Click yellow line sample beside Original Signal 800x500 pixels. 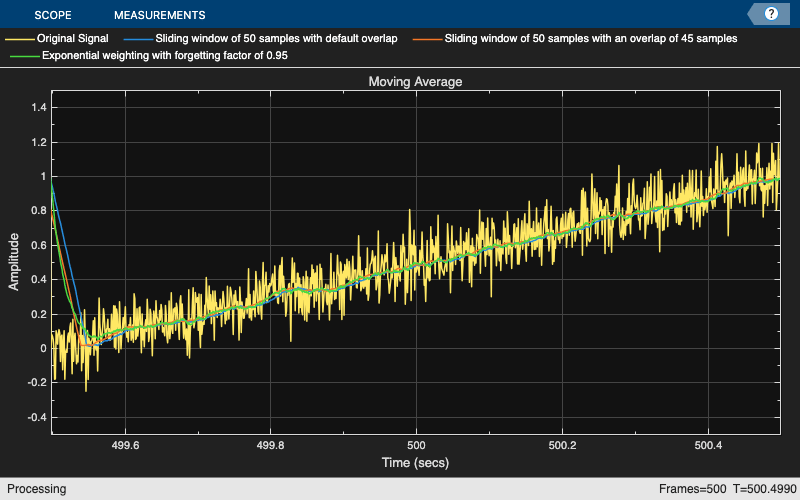click(x=19, y=38)
